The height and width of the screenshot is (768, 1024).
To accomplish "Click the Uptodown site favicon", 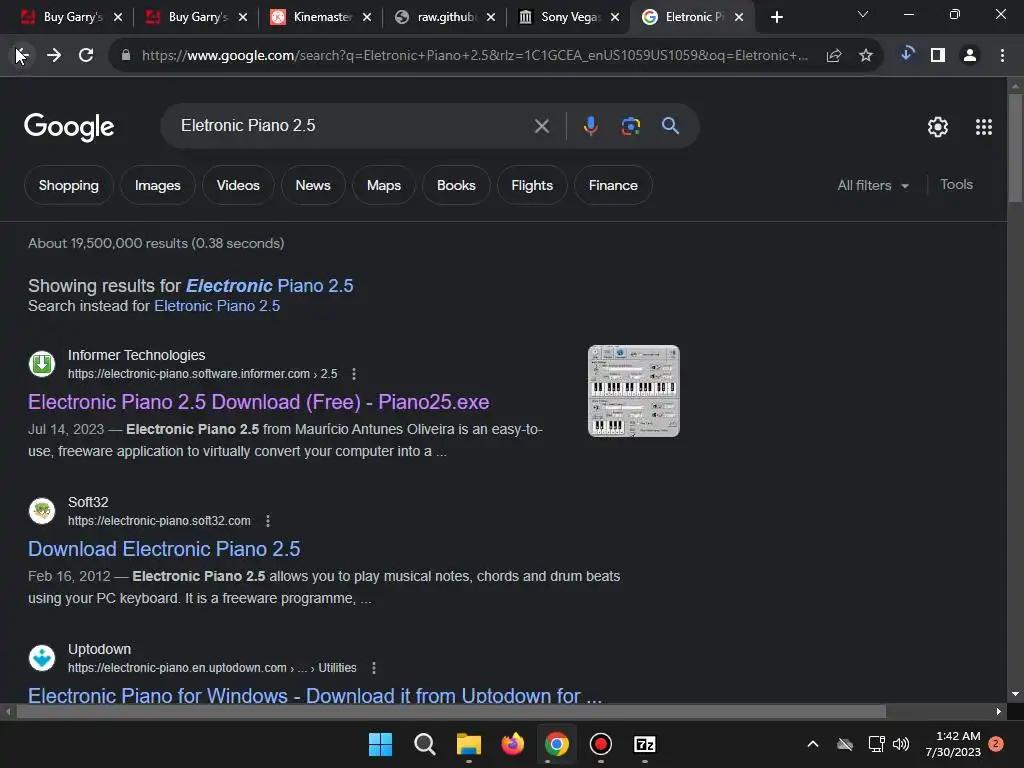I will 42,658.
